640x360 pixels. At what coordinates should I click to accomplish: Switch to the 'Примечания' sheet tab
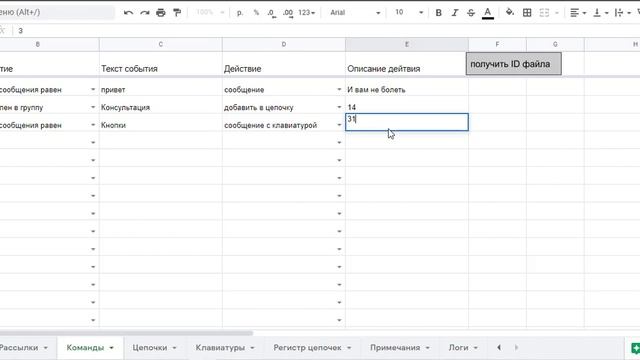click(400, 348)
